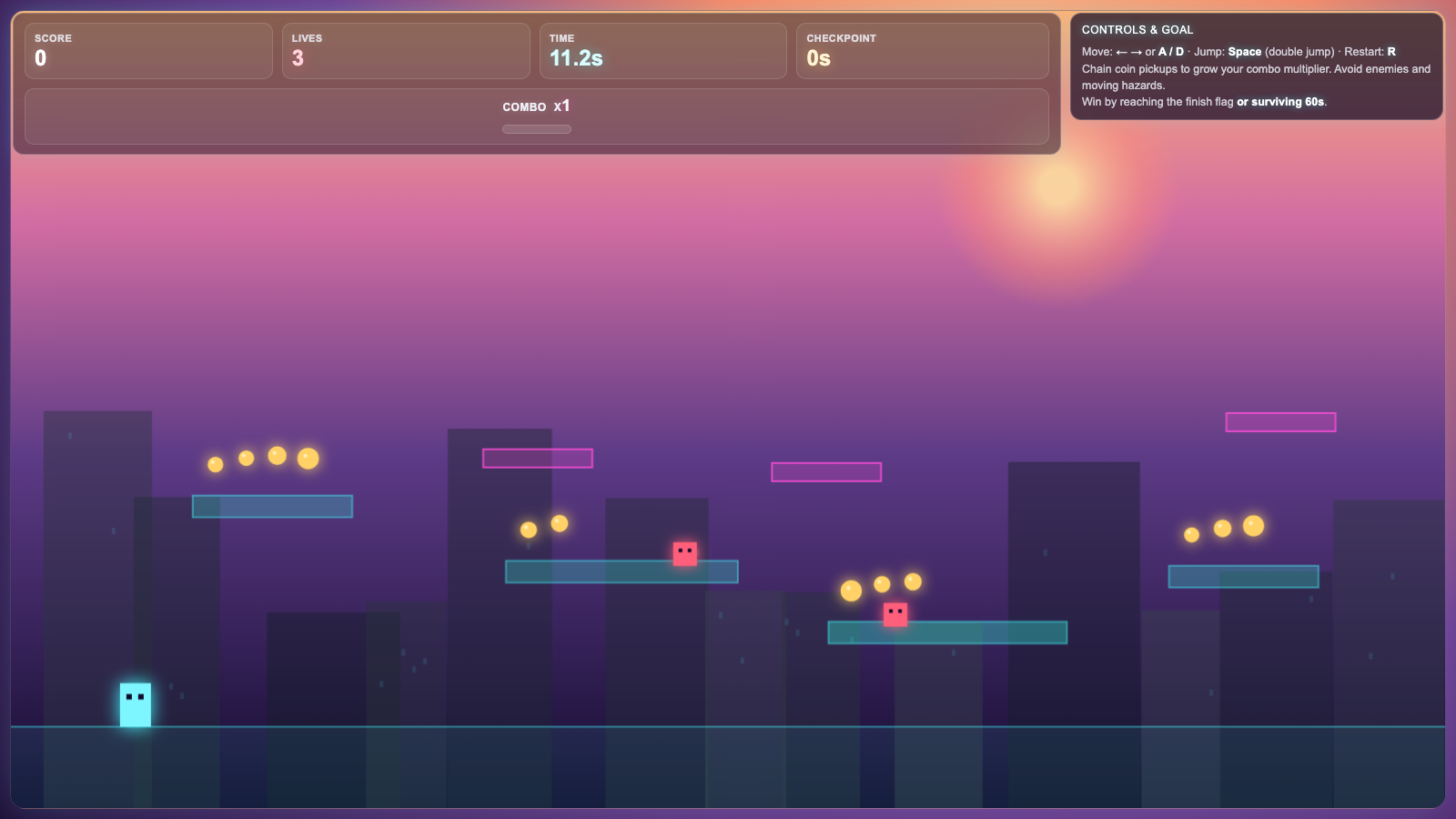Click the 'Restart: R' hint text
The height and width of the screenshot is (819, 1456).
tap(1370, 52)
